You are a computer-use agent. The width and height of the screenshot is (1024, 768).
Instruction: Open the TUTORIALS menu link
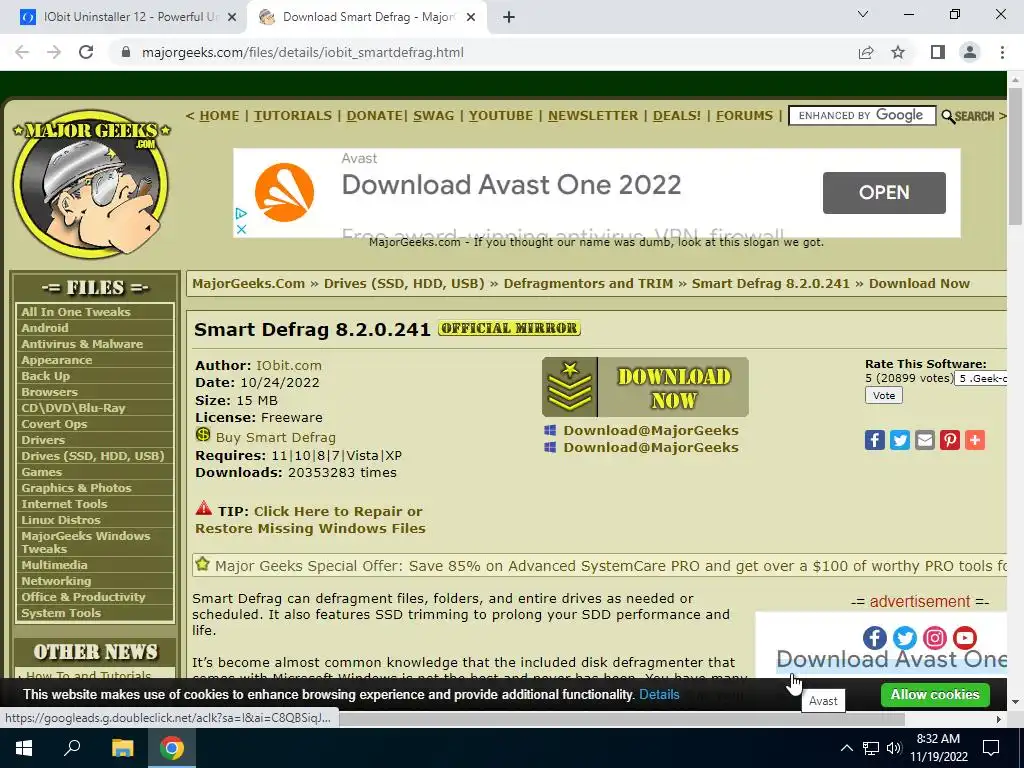tap(293, 116)
